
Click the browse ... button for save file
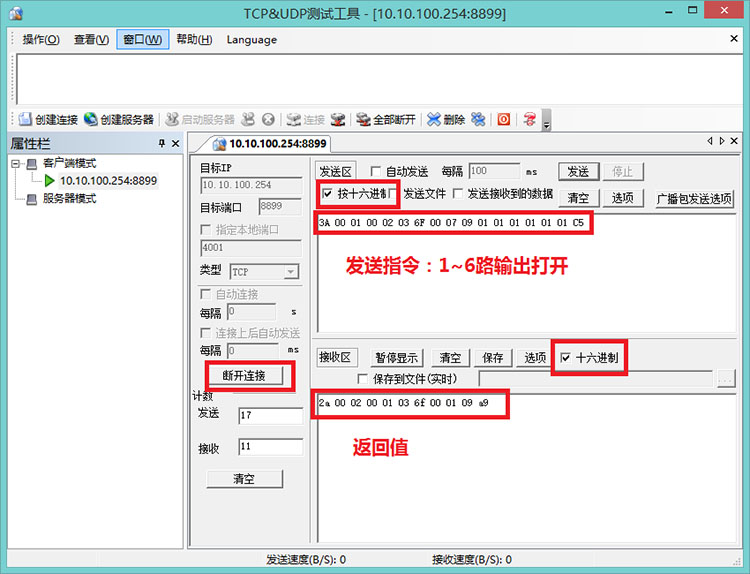(726, 379)
